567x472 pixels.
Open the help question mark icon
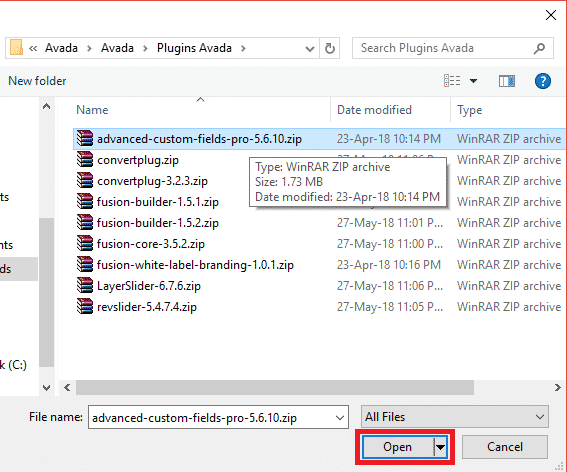click(542, 81)
